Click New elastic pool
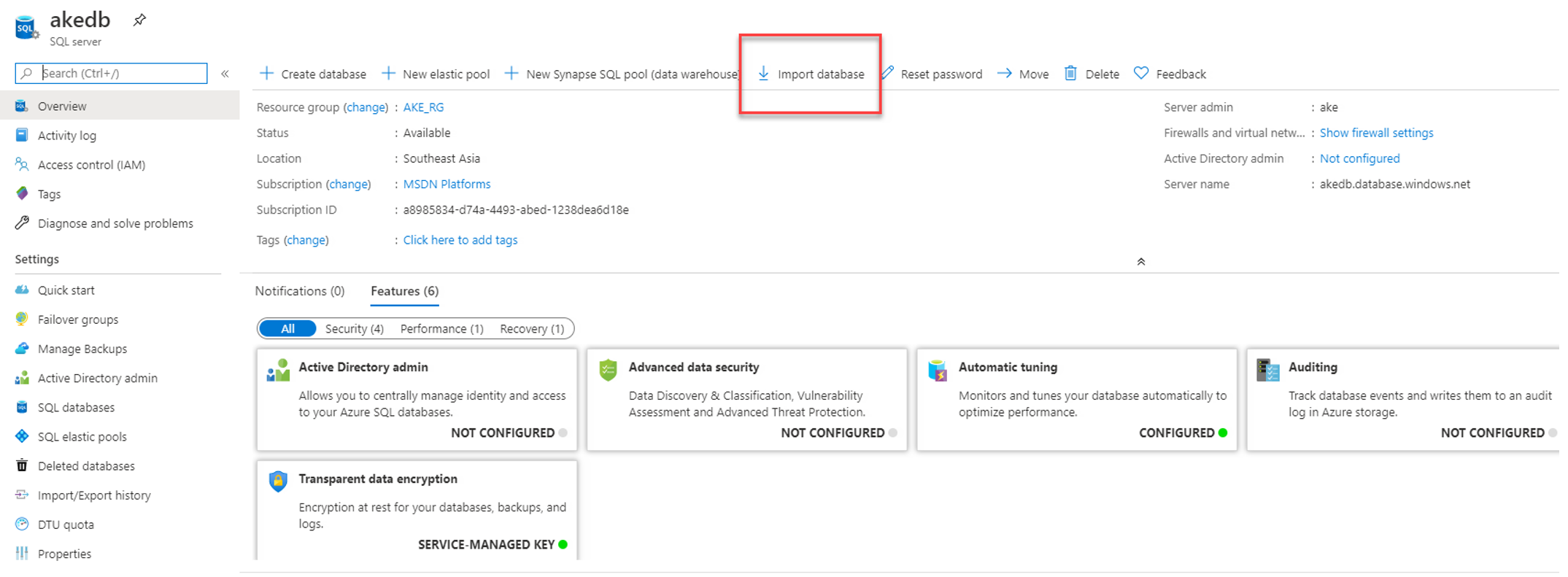The height and width of the screenshot is (577, 1568). click(x=436, y=74)
